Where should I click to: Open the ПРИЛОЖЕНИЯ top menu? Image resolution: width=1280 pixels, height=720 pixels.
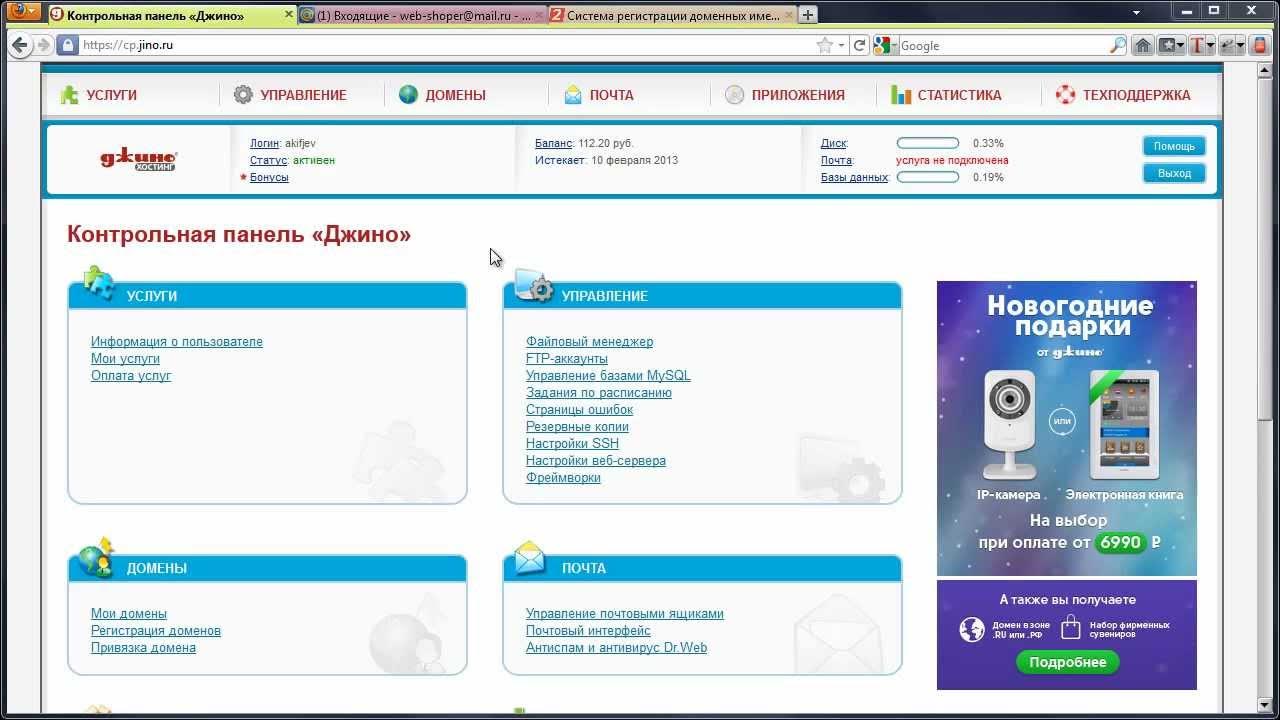tap(798, 95)
